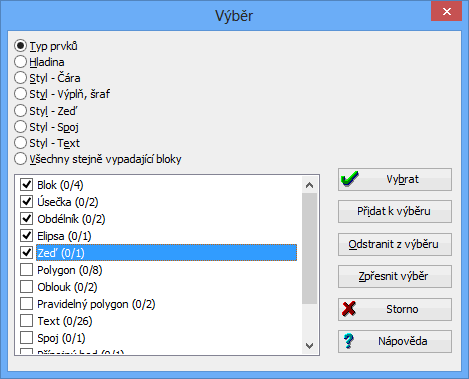Click the Odstranit z výběru button
469x379 pixels.
395,244
